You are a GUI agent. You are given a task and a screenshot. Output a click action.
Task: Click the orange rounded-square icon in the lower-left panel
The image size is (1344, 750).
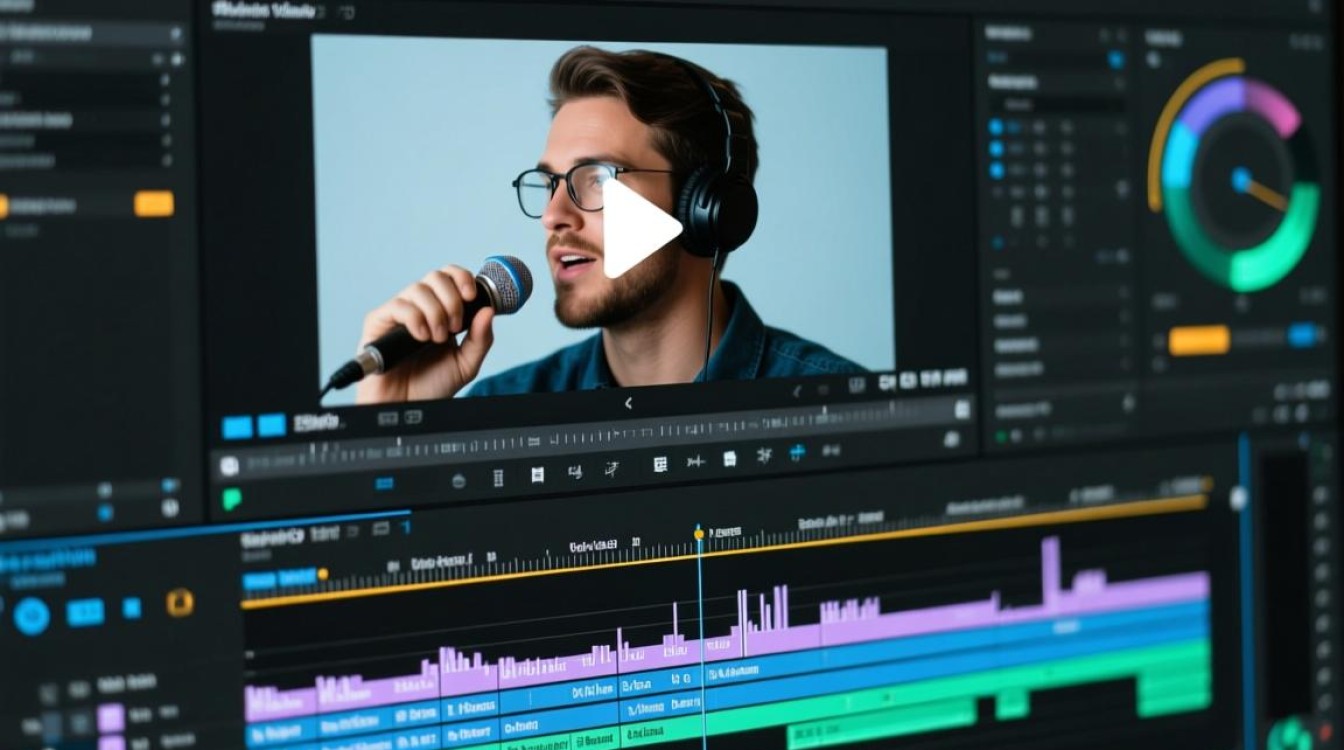180,602
